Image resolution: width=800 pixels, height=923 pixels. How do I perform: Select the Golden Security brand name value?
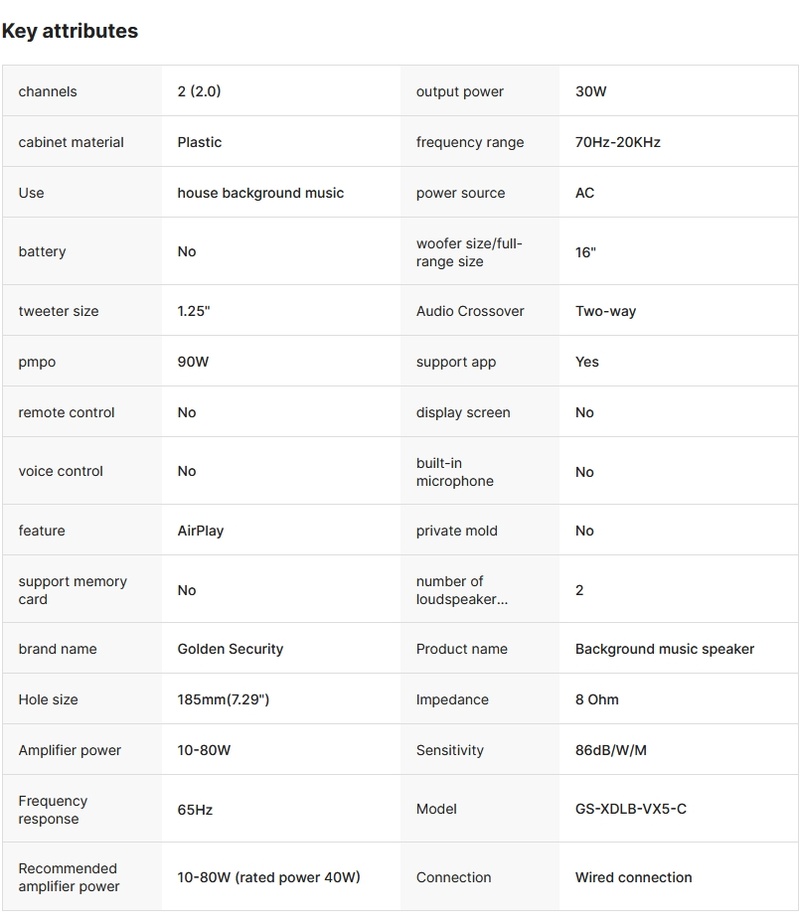coord(230,649)
